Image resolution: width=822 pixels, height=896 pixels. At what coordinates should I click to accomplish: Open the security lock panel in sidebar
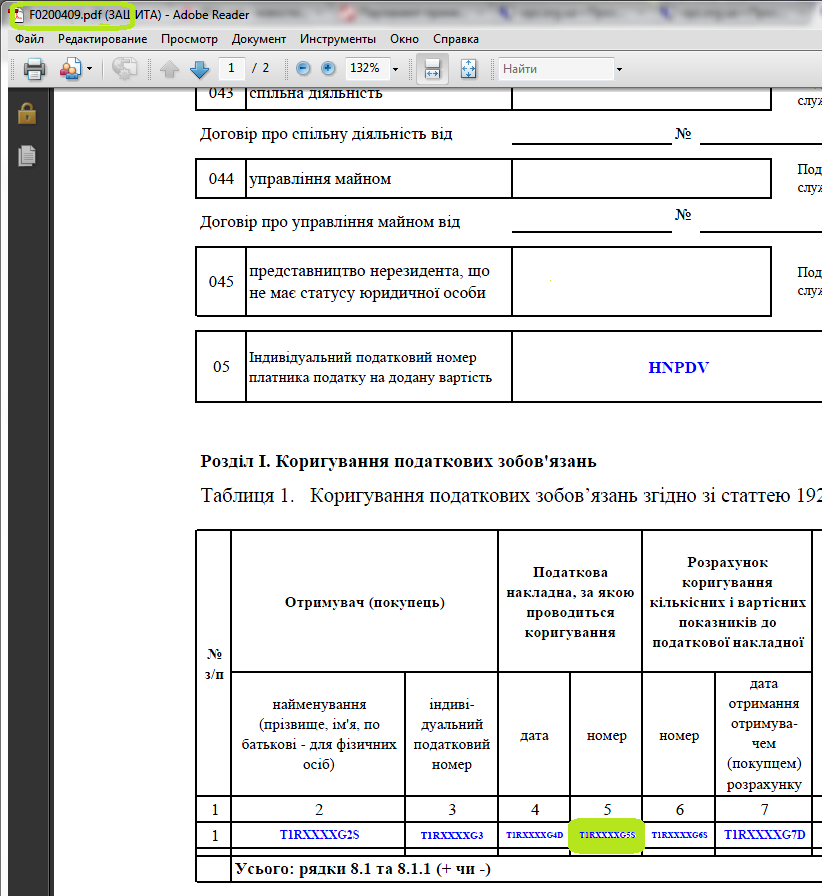coord(27,113)
